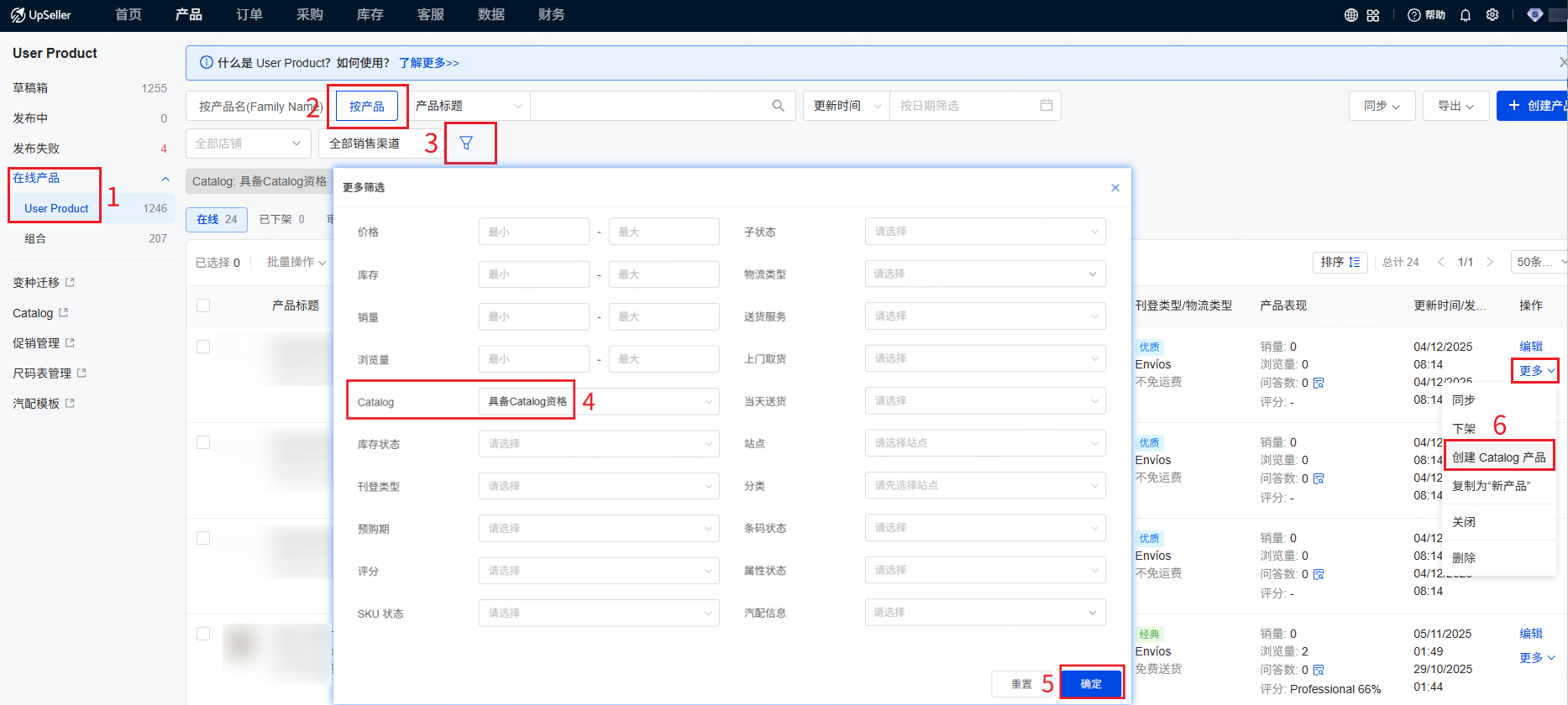This screenshot has height=705, width=1568.
Task: Open settings gear in top bar
Action: [x=1492, y=15]
